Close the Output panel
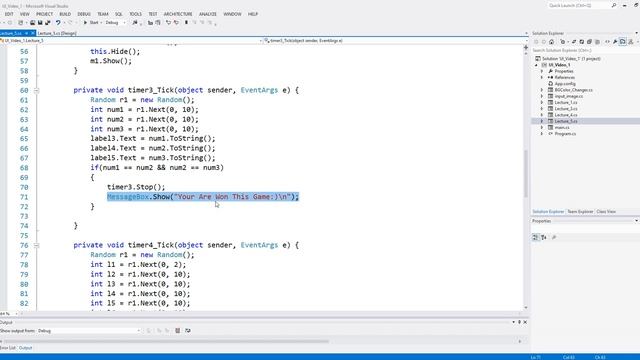This screenshot has width=640, height=360. [525, 322]
